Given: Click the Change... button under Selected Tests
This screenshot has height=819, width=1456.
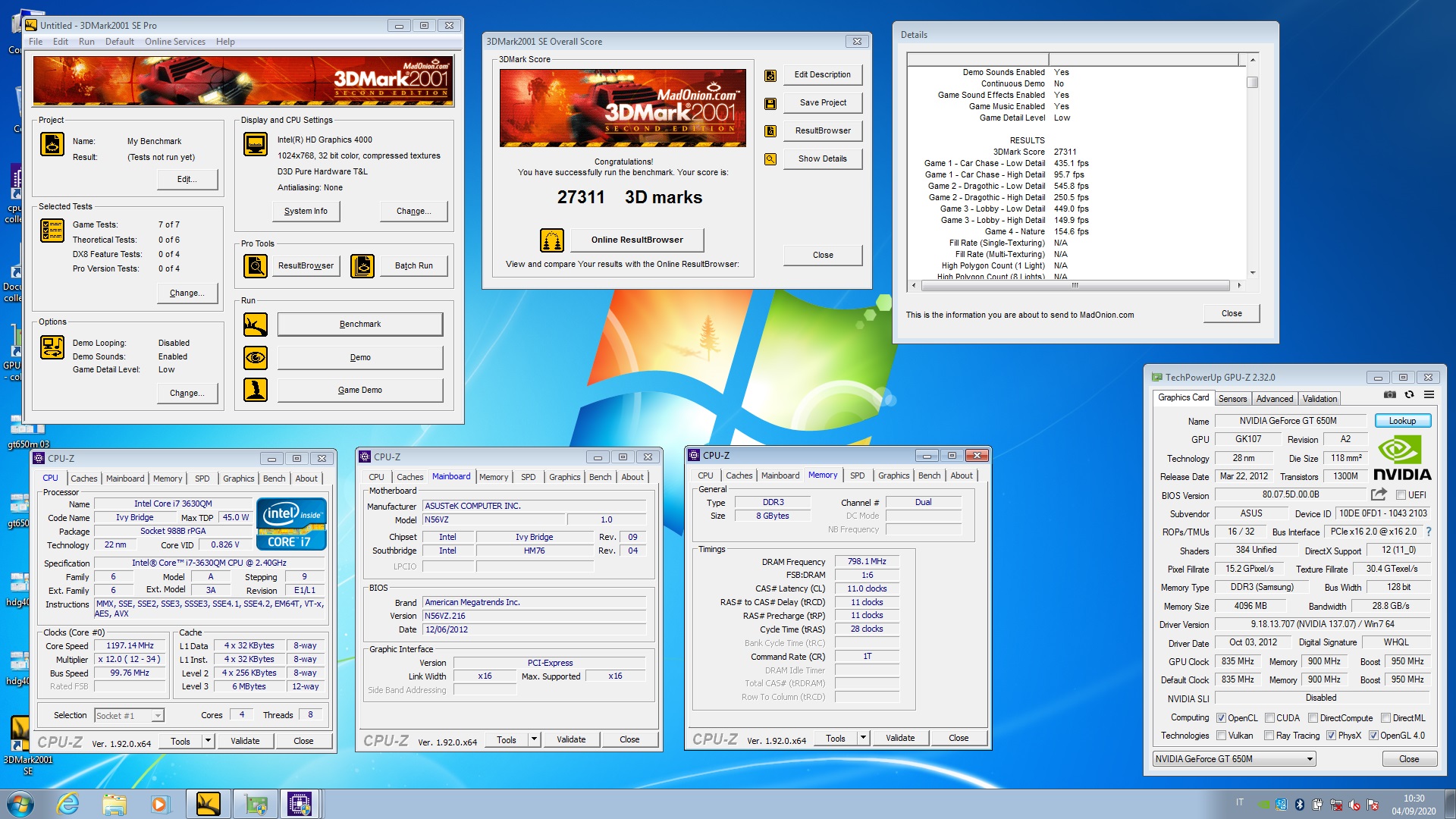Looking at the screenshot, I should coord(187,293).
